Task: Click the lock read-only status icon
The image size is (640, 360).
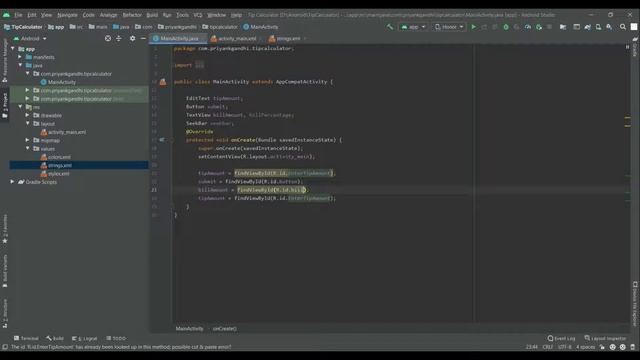Action: [x=602, y=347]
